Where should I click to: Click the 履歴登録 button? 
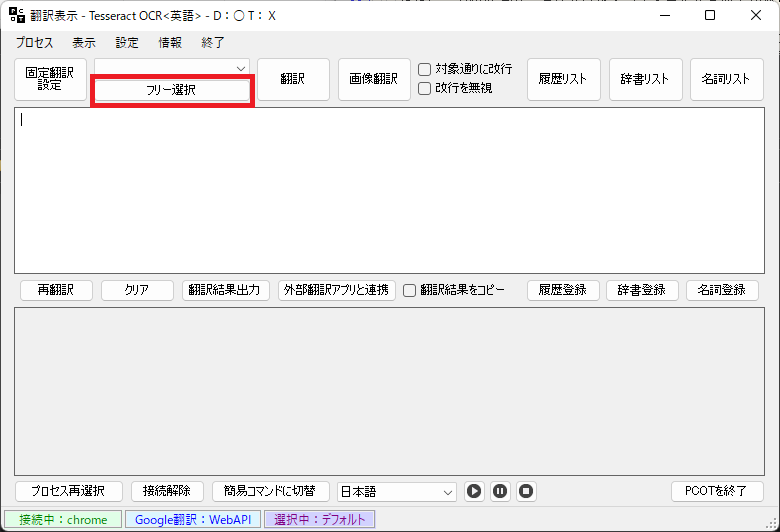563,290
